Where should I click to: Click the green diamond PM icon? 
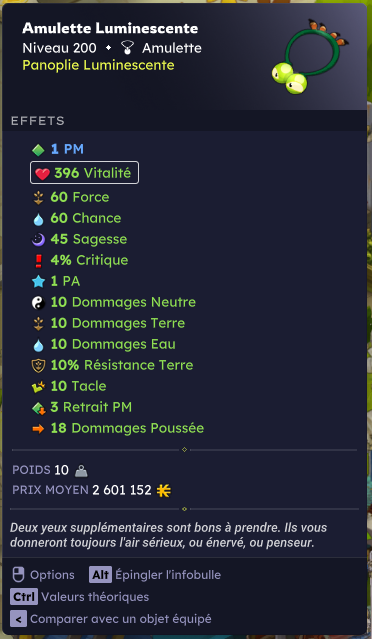[38, 150]
